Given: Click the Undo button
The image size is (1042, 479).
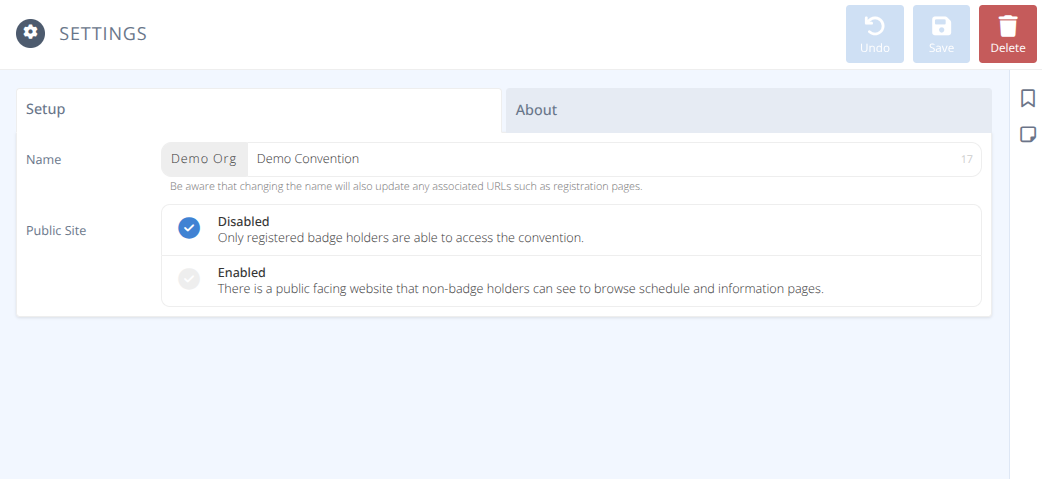Looking at the screenshot, I should pos(875,35).
